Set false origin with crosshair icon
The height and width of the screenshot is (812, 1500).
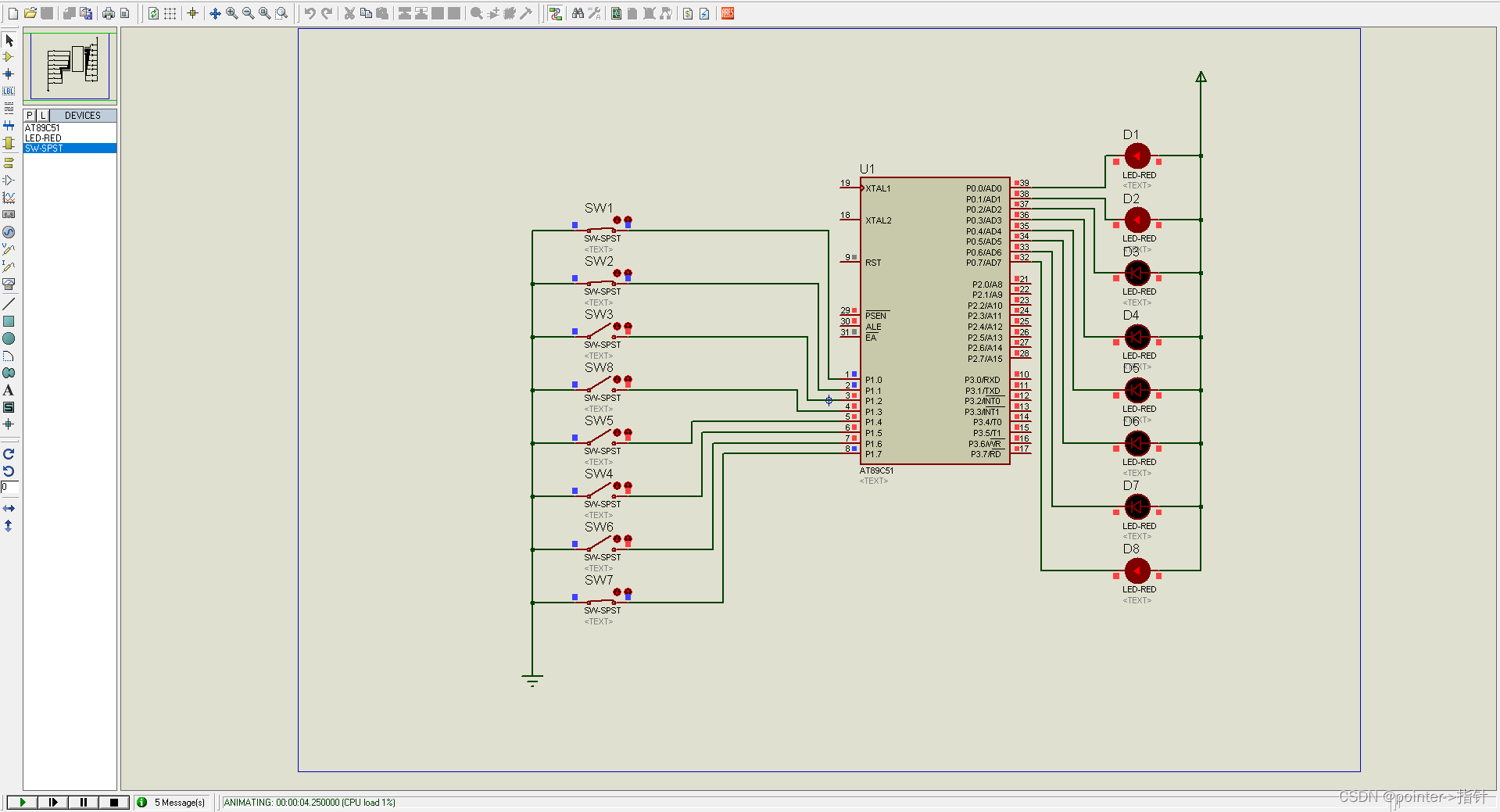[x=192, y=13]
